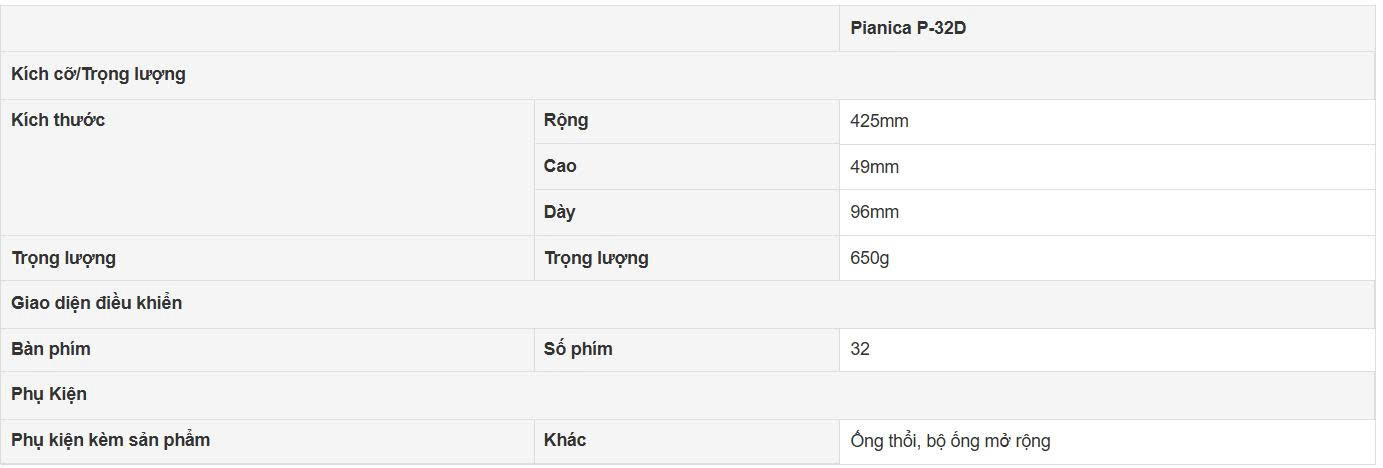The image size is (1383, 468).
Task: Select the Rộng dimension label
Action: (566, 120)
